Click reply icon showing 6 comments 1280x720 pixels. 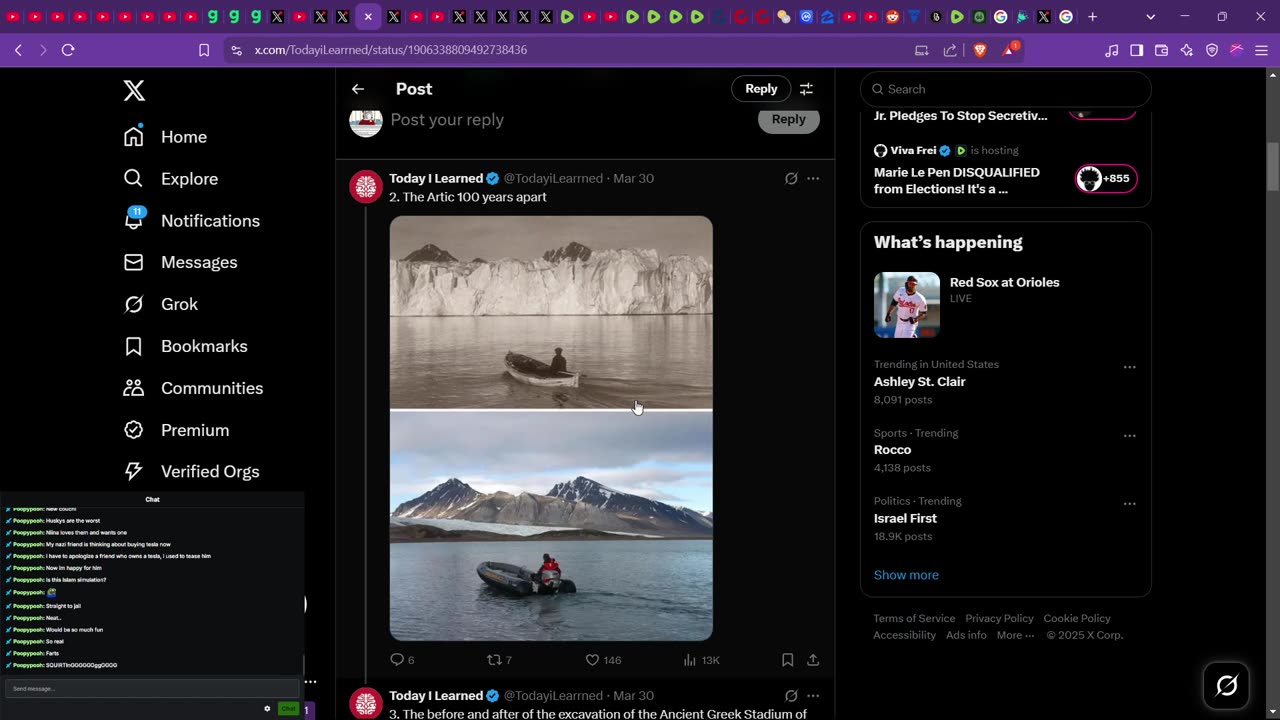pyautogui.click(x=402, y=660)
